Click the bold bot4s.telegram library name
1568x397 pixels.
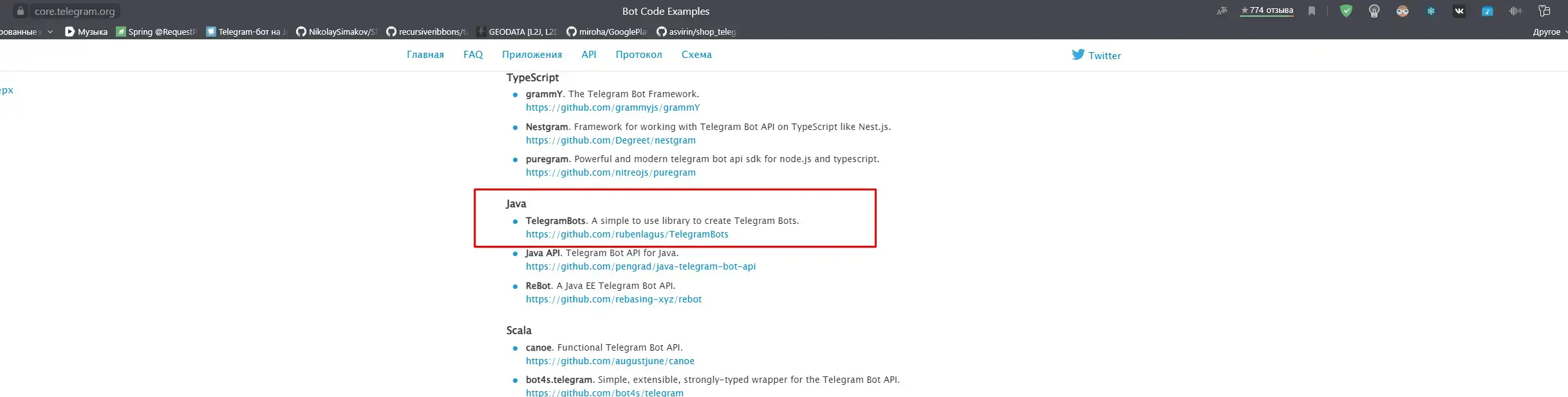(x=559, y=380)
